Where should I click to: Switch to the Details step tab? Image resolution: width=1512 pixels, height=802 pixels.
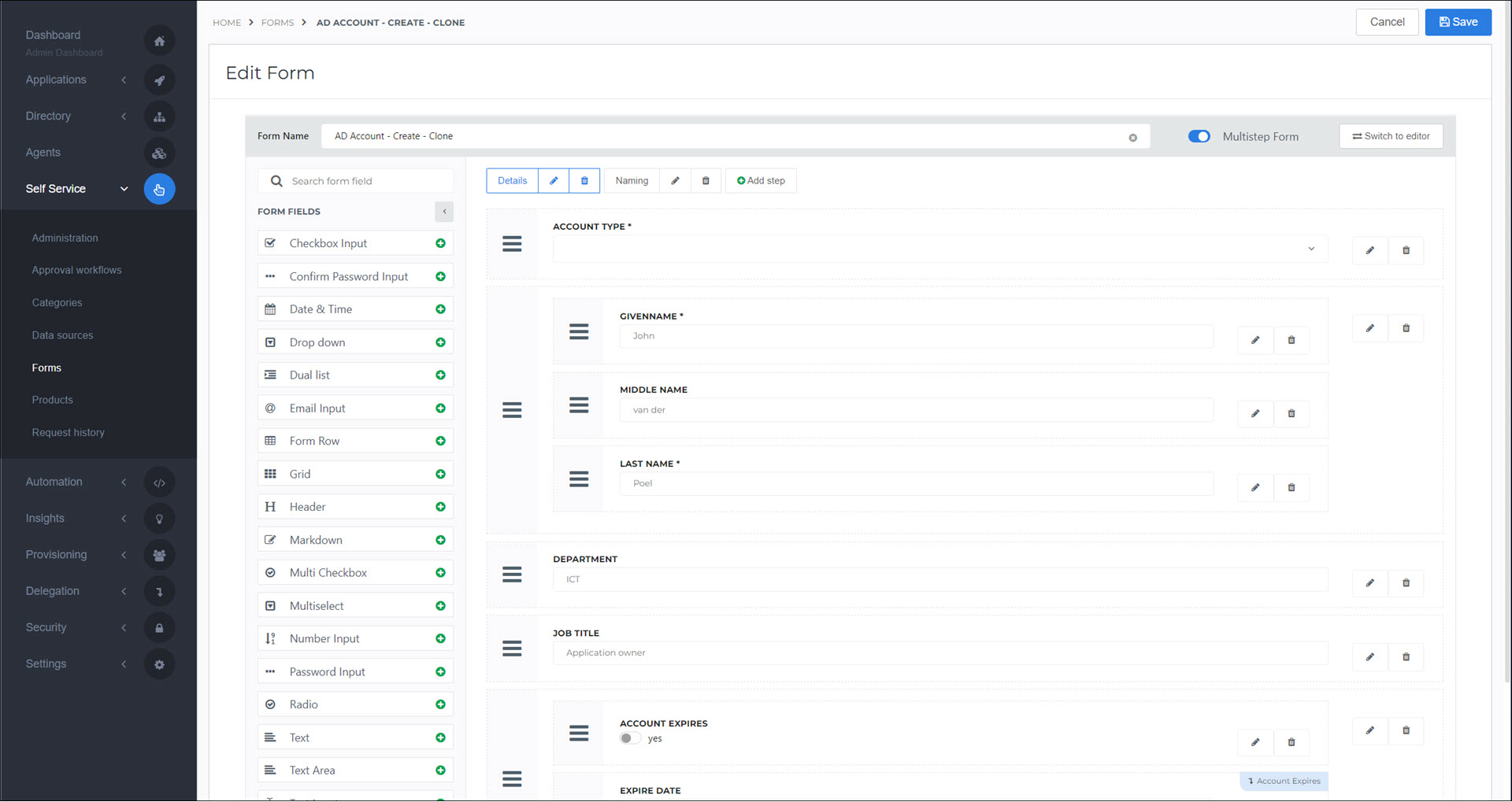[x=512, y=180]
